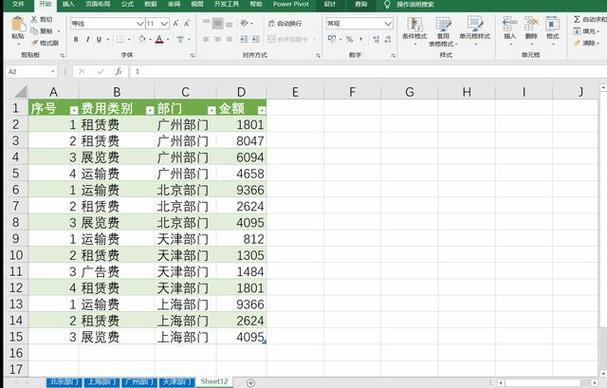Apply percent style format
This screenshot has width=607, height=388.
click(350, 39)
